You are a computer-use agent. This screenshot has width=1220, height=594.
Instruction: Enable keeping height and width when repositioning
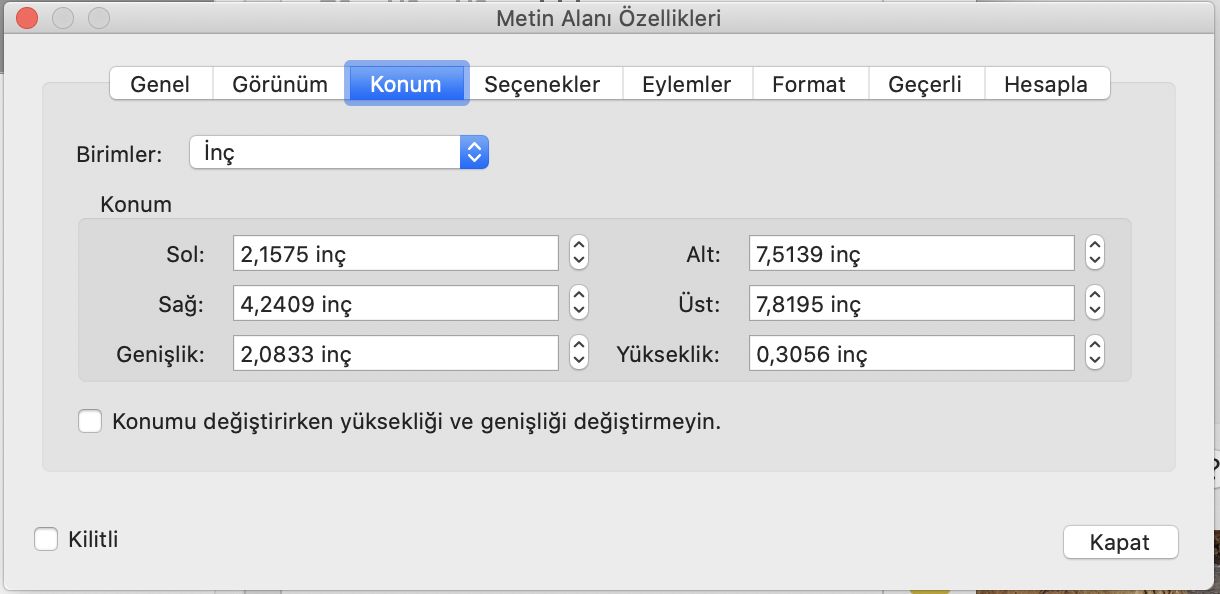coord(90,421)
